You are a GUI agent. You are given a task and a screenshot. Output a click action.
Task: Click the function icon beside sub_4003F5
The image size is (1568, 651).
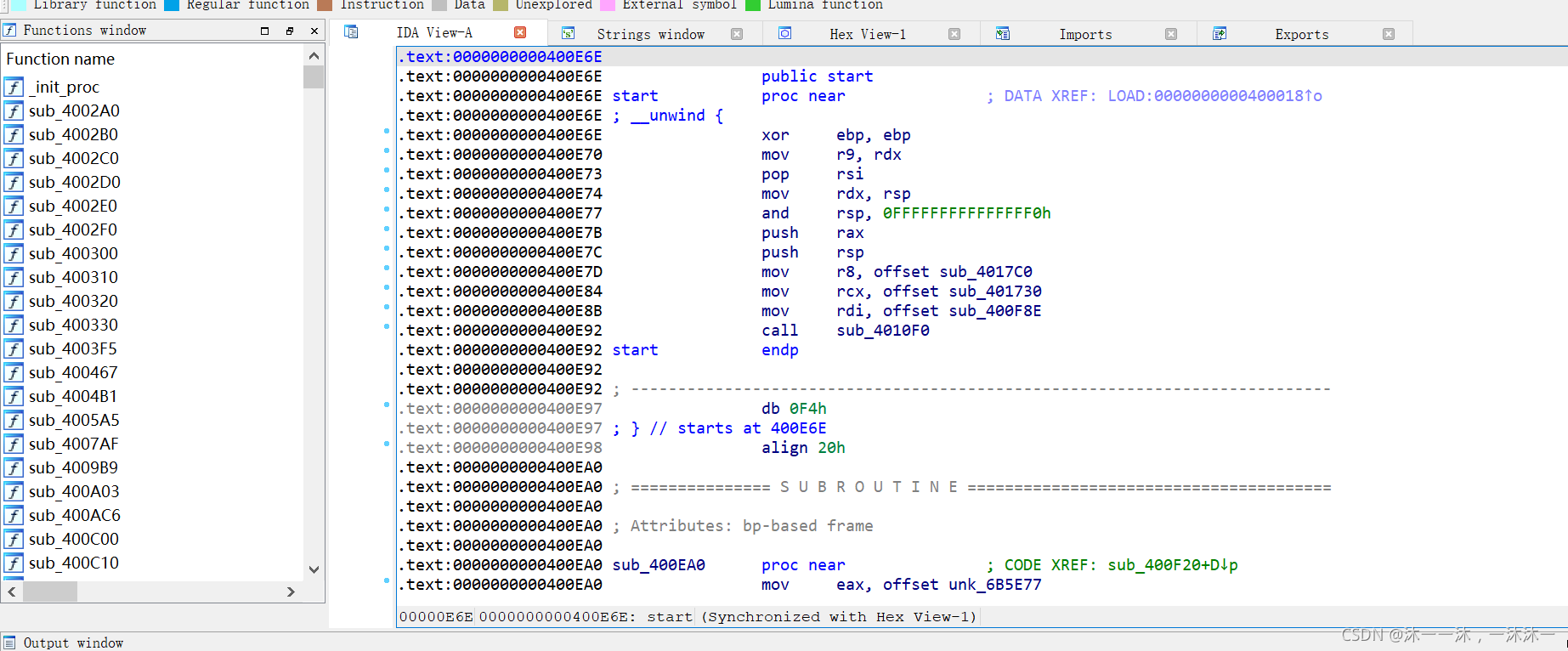coord(14,348)
